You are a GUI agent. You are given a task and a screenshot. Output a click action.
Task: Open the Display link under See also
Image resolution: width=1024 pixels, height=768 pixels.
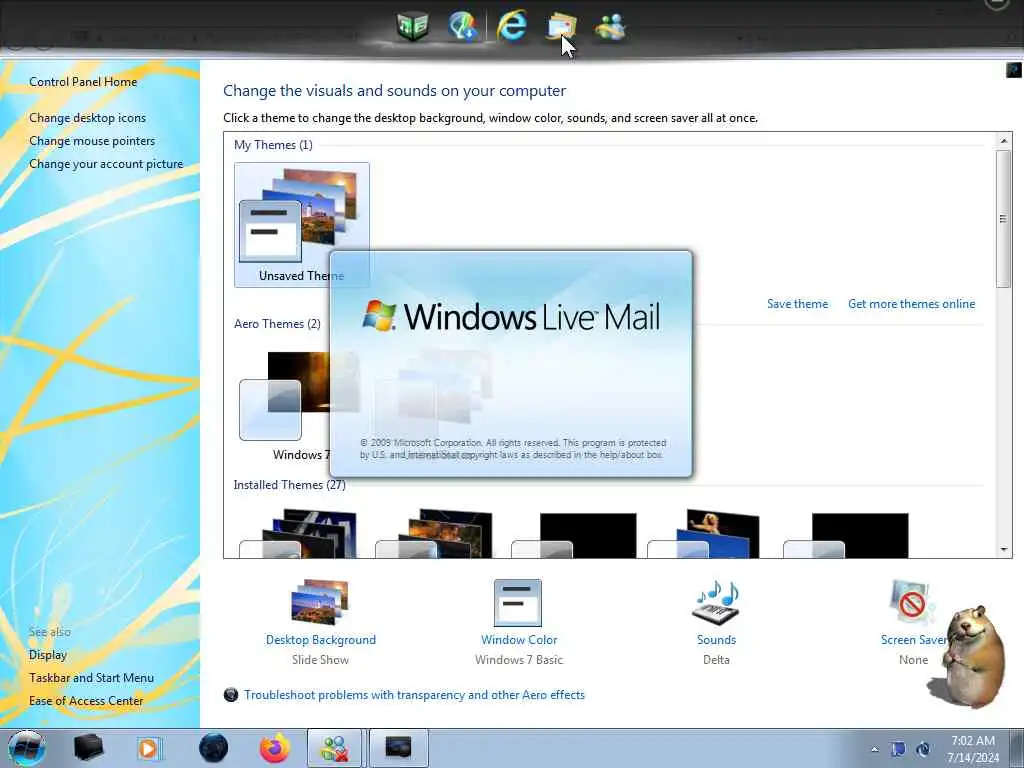48,655
